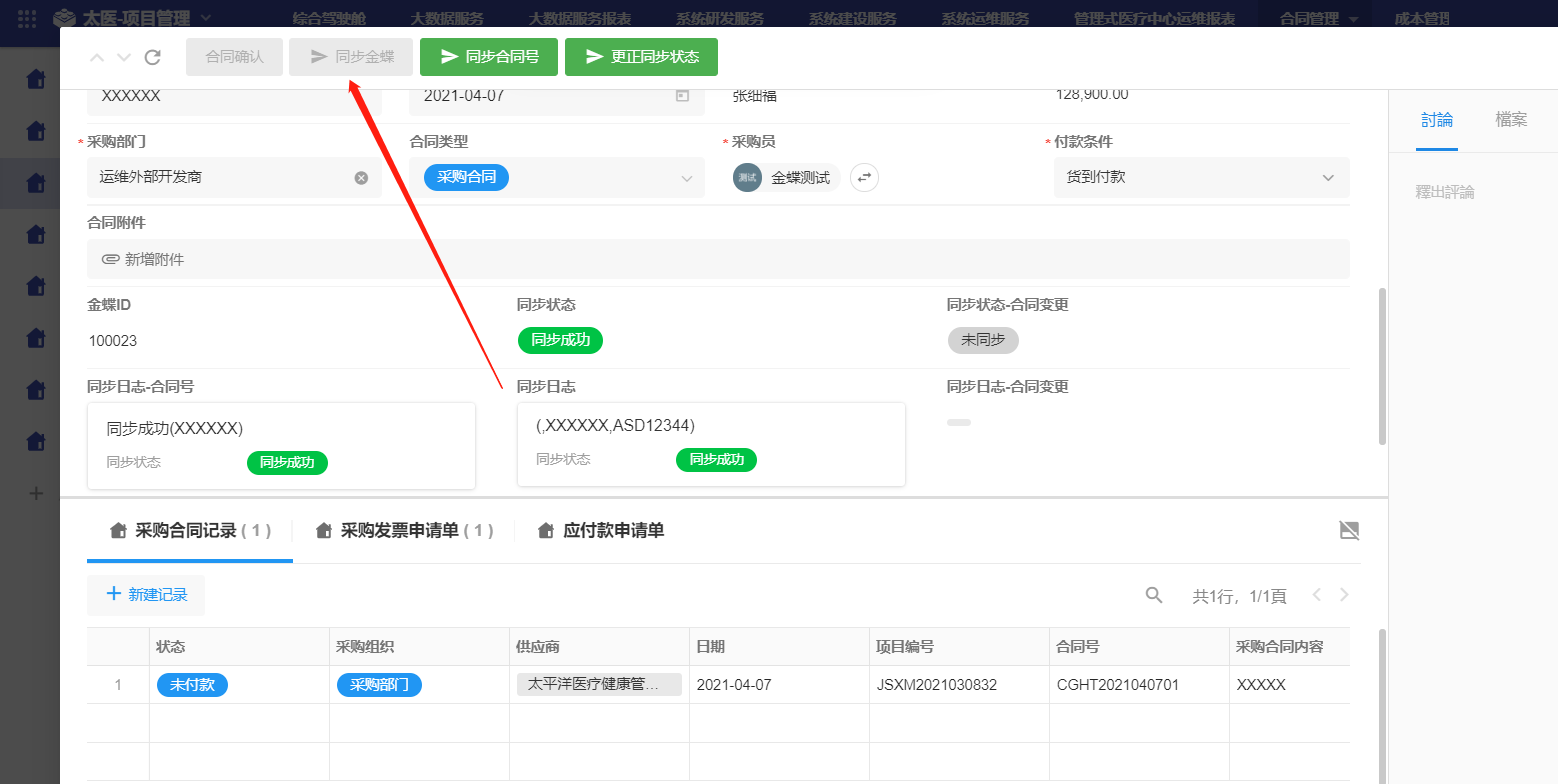Open the (,XXXXXX,ASD12344) sync log card
Screen dimensions: 1558x784
pyautogui.click(x=711, y=445)
